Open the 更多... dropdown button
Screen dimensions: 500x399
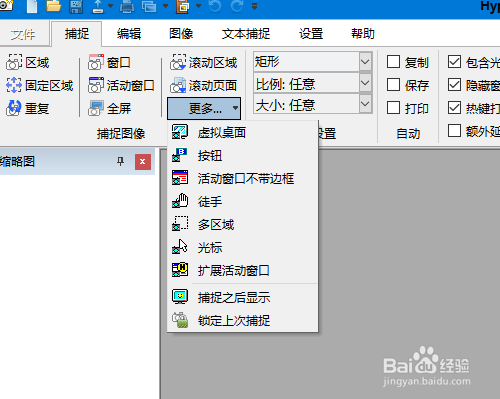(204, 108)
